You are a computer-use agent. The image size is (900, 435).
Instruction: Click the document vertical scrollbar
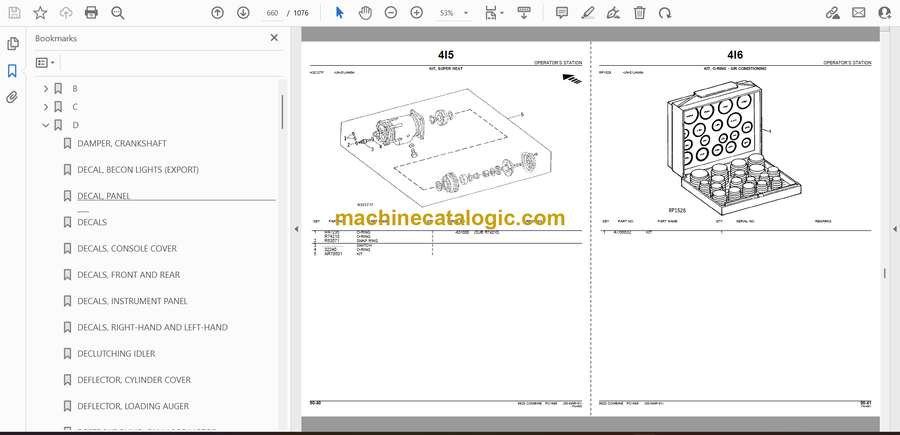tap(884, 273)
